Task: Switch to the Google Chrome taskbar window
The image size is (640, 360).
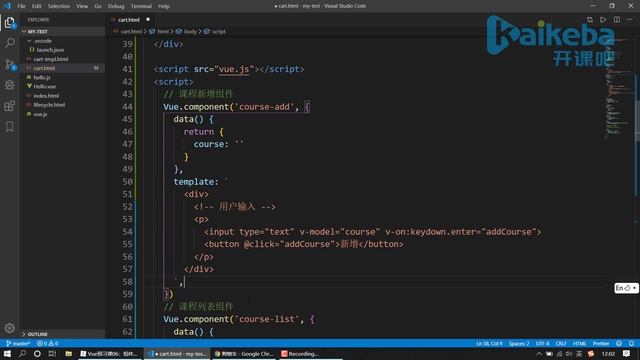Action: click(244, 354)
